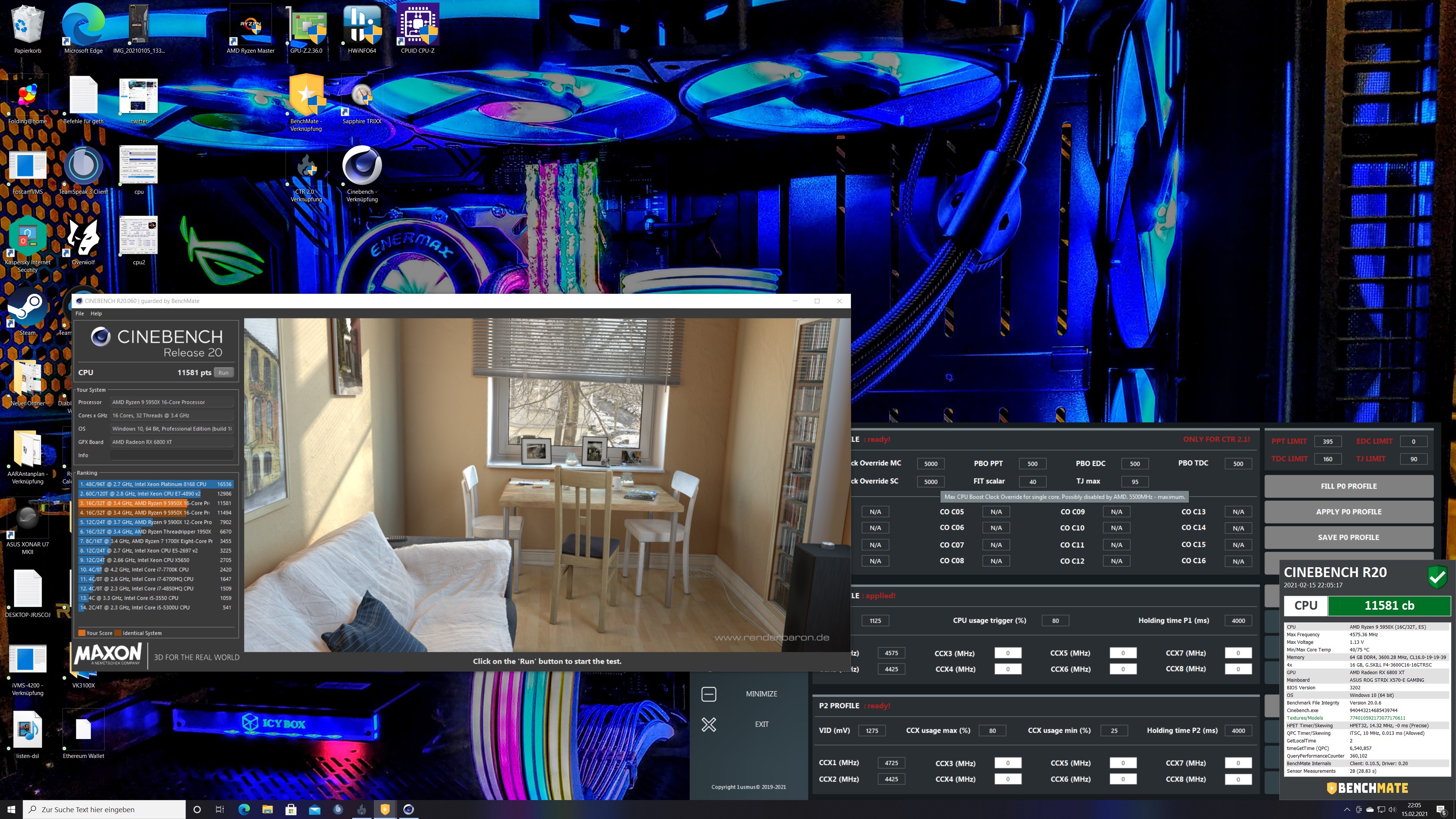This screenshot has width=1456, height=819.
Task: Click the green verified checkmark in BenchMate panel
Action: (x=1437, y=577)
